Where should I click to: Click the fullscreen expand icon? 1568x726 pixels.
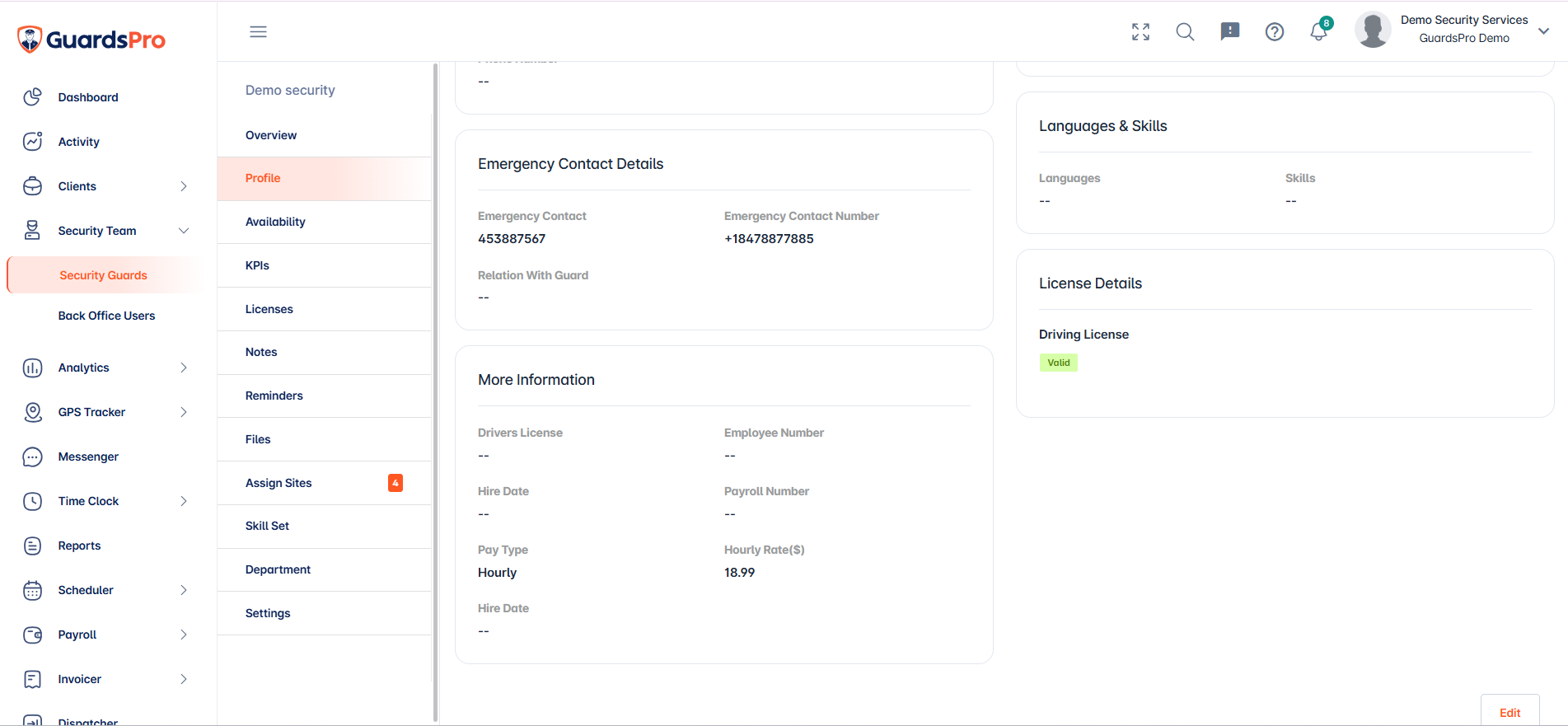(x=1140, y=31)
